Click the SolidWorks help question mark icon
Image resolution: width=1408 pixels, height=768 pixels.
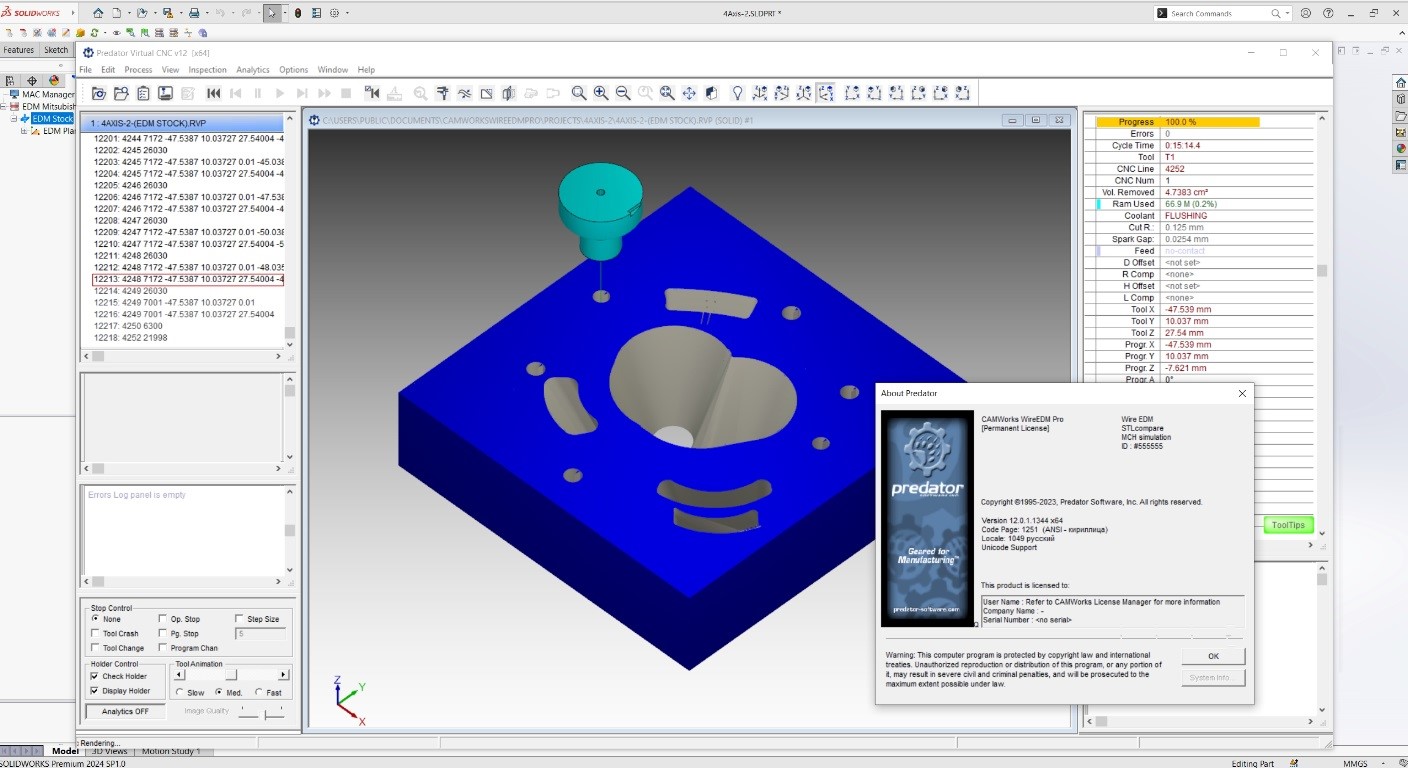[1329, 13]
